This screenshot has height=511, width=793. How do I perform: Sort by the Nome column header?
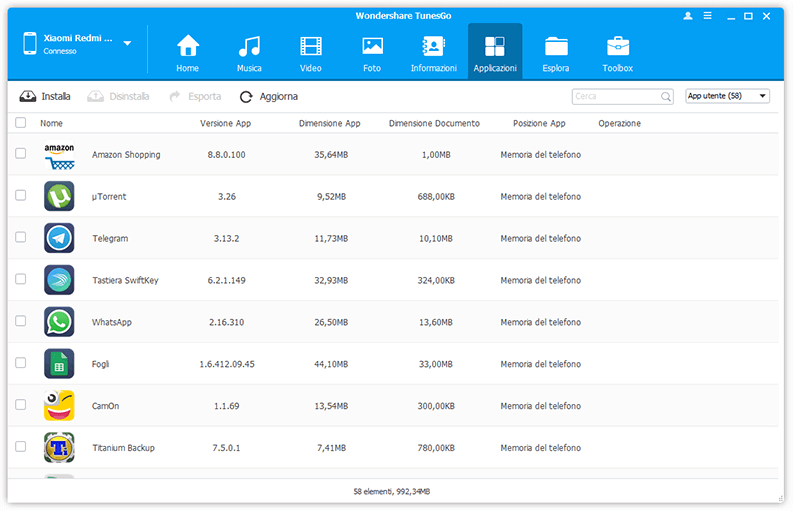(52, 123)
